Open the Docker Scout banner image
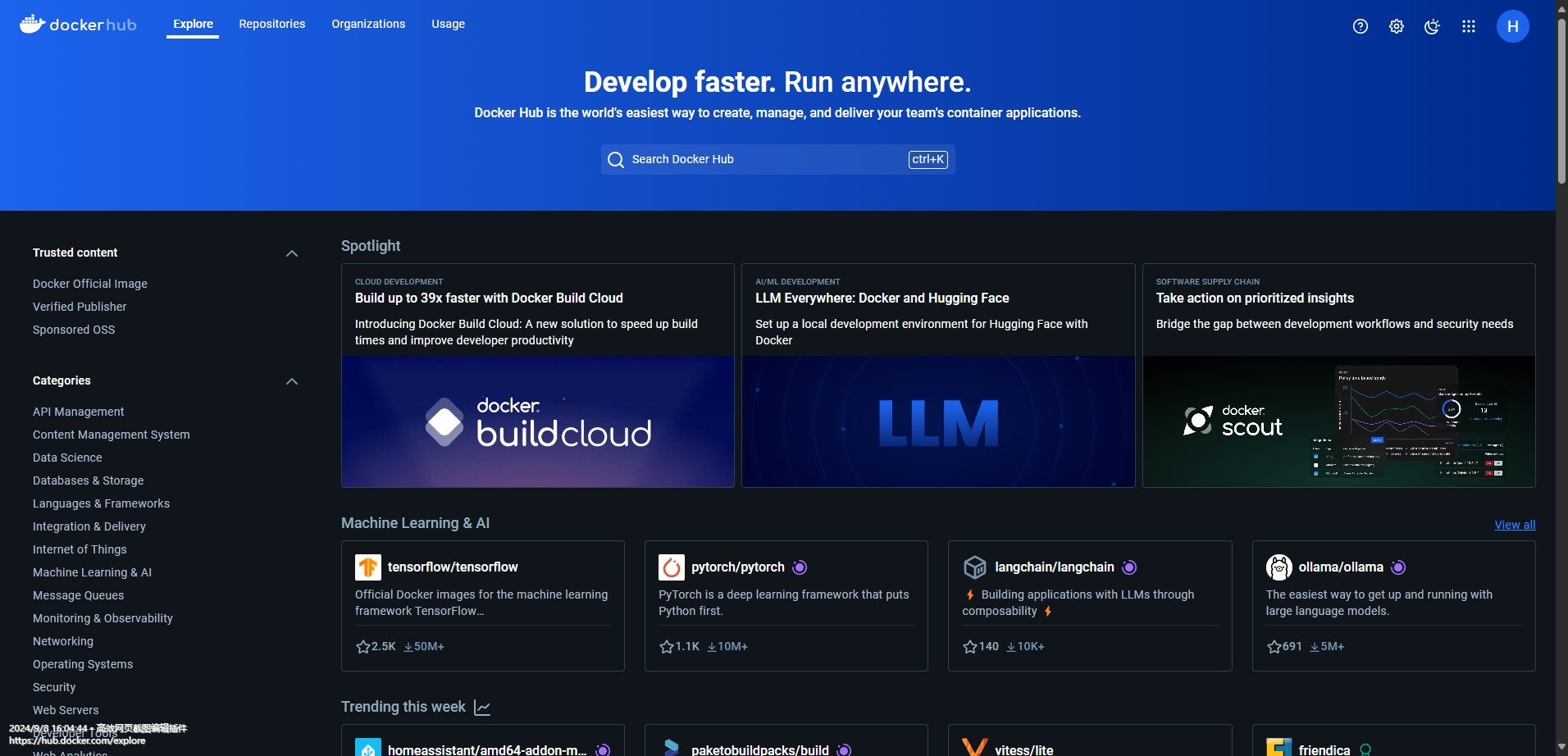Screen dimensions: 1568x756 click(x=1339, y=421)
